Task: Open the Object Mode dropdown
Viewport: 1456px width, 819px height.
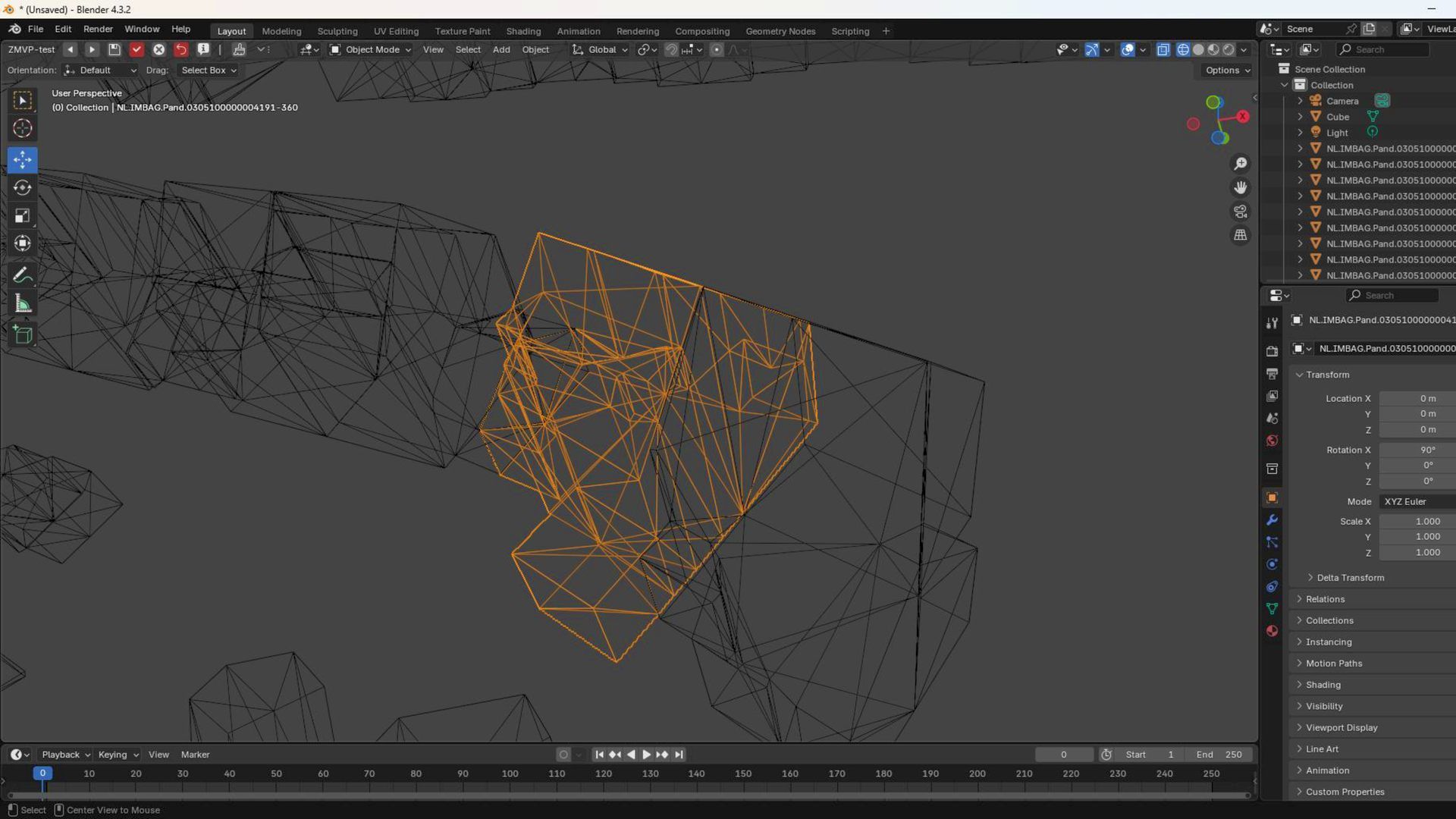Action: tap(371, 50)
